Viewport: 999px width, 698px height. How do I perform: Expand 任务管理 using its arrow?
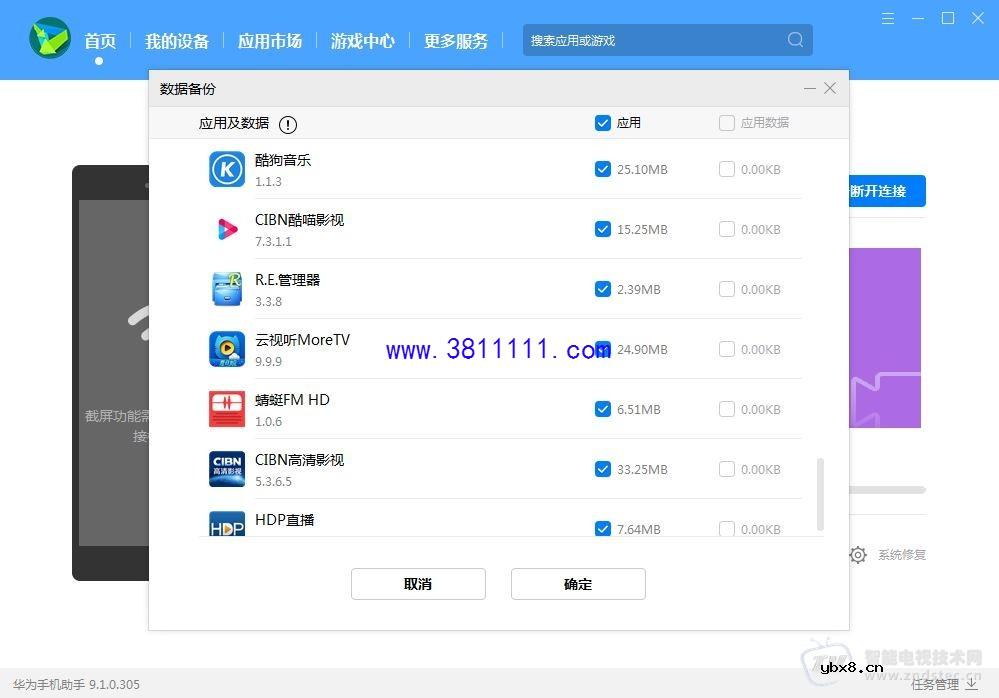(x=971, y=684)
